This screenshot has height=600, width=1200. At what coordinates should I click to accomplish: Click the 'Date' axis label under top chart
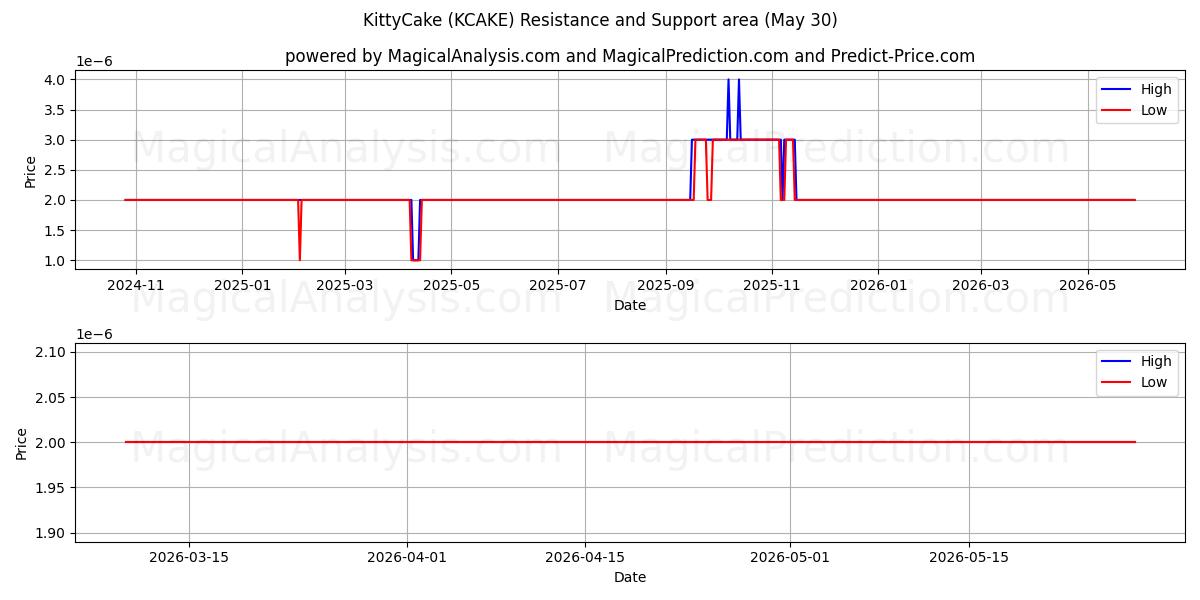(630, 305)
